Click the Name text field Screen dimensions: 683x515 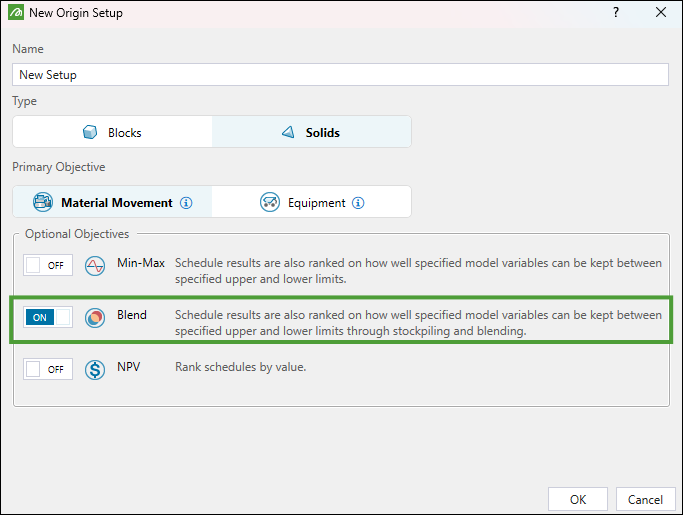pos(342,75)
